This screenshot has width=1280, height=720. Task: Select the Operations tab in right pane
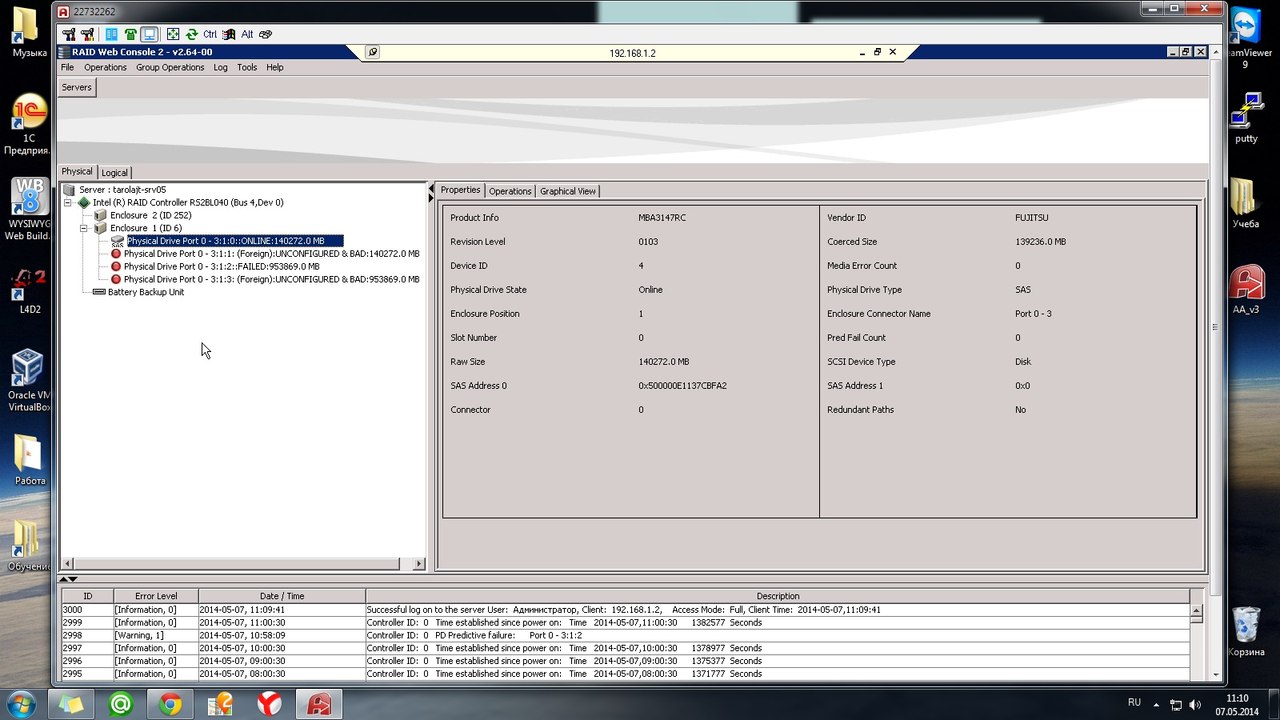510,191
